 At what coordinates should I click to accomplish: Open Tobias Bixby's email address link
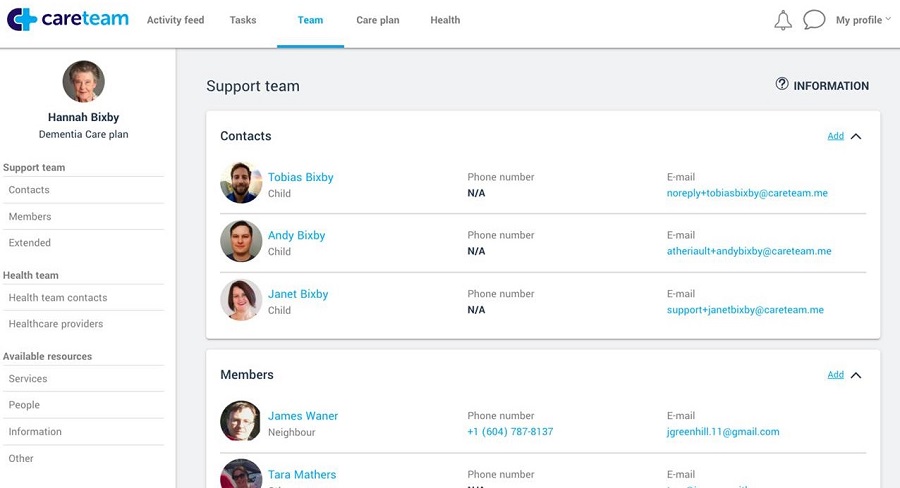click(x=747, y=193)
